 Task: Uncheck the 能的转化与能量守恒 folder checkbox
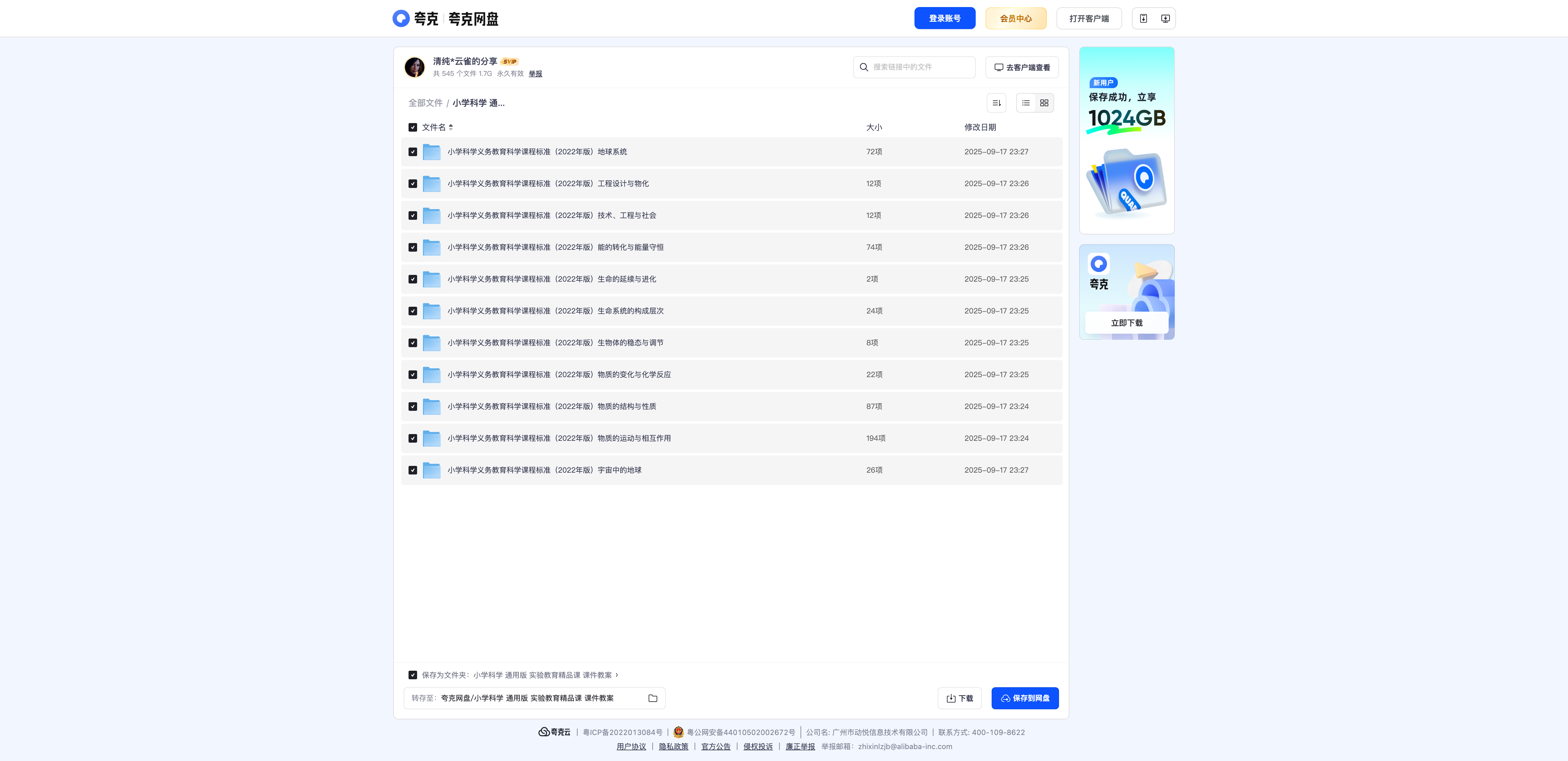click(413, 248)
